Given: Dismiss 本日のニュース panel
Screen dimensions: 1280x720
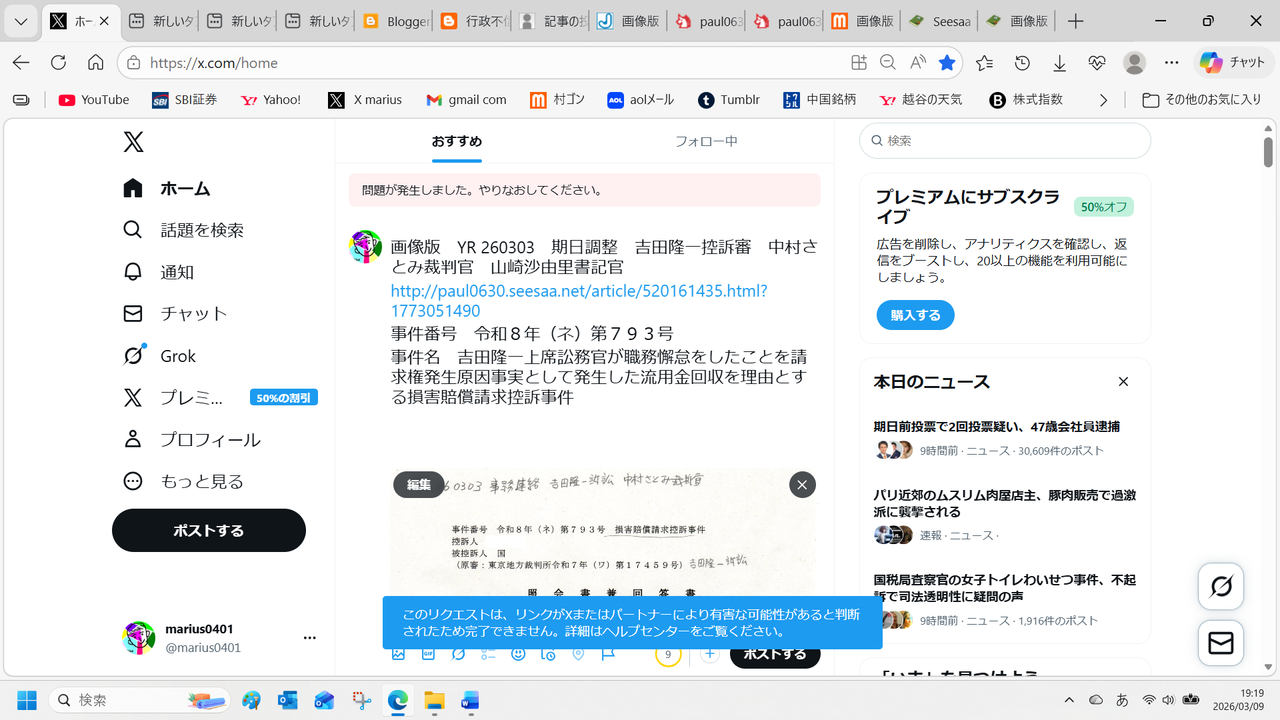Looking at the screenshot, I should (1123, 381).
